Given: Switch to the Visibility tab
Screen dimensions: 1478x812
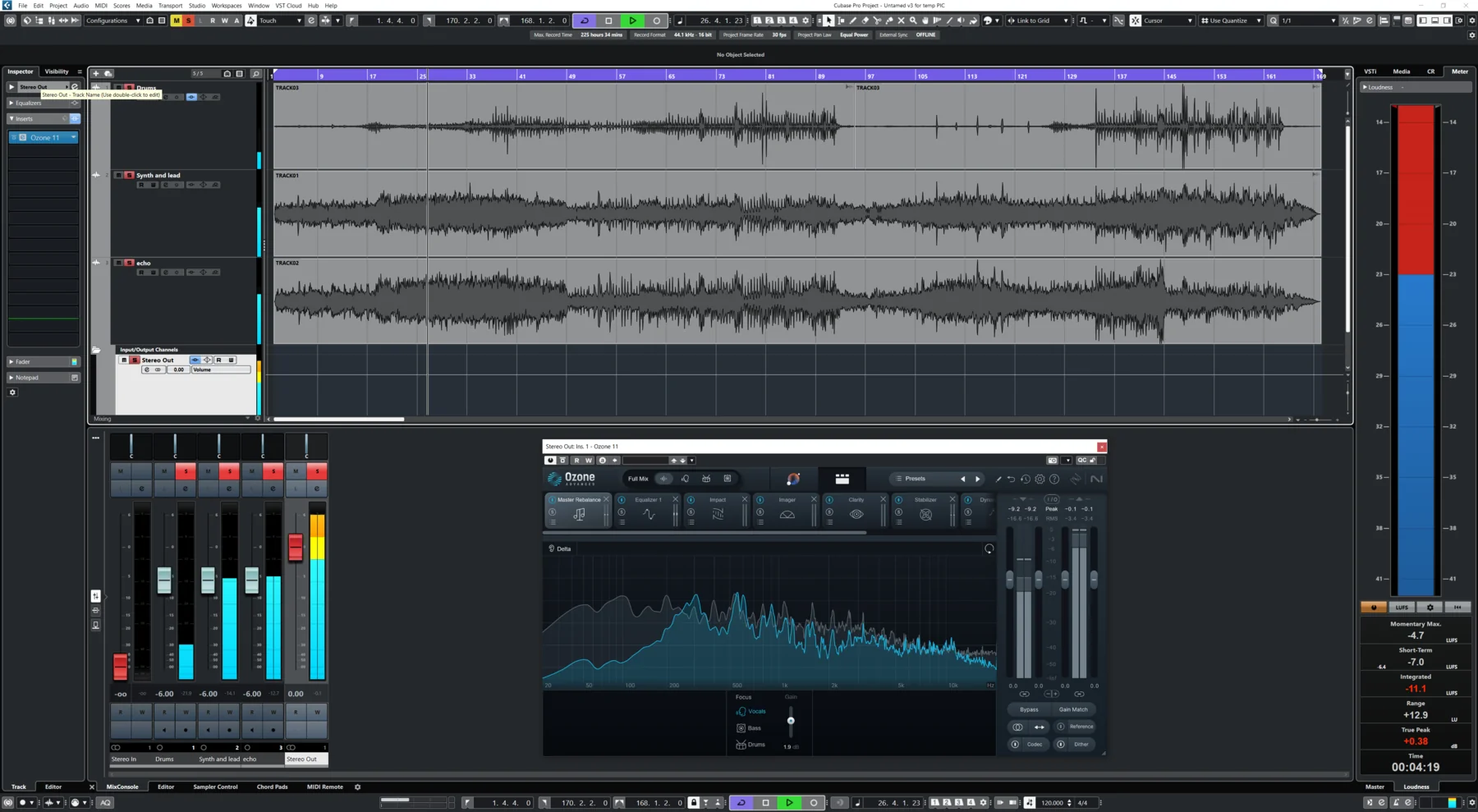Looking at the screenshot, I should [57, 71].
